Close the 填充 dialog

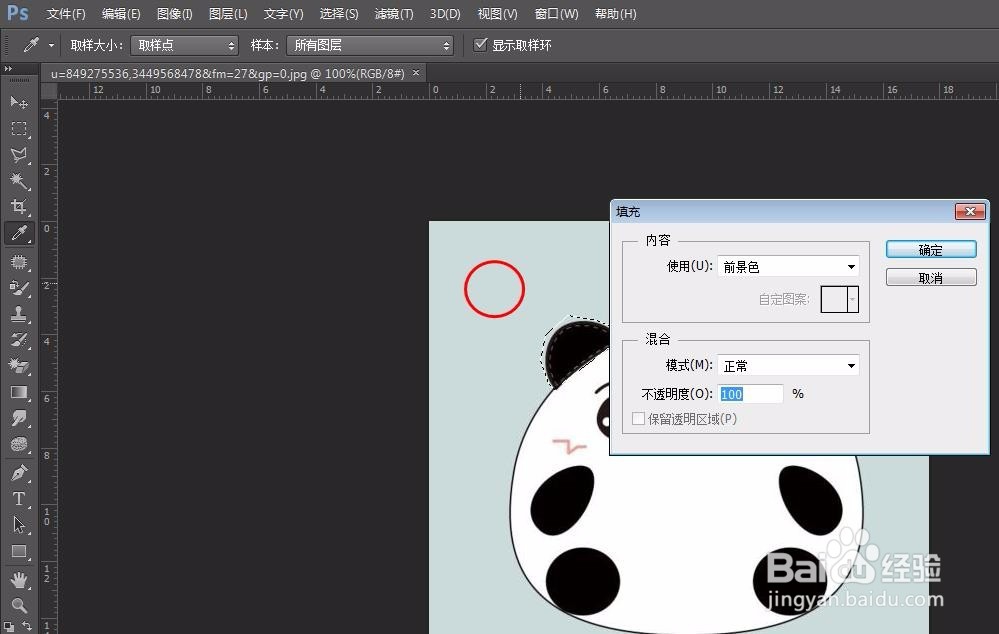pyautogui.click(x=970, y=211)
